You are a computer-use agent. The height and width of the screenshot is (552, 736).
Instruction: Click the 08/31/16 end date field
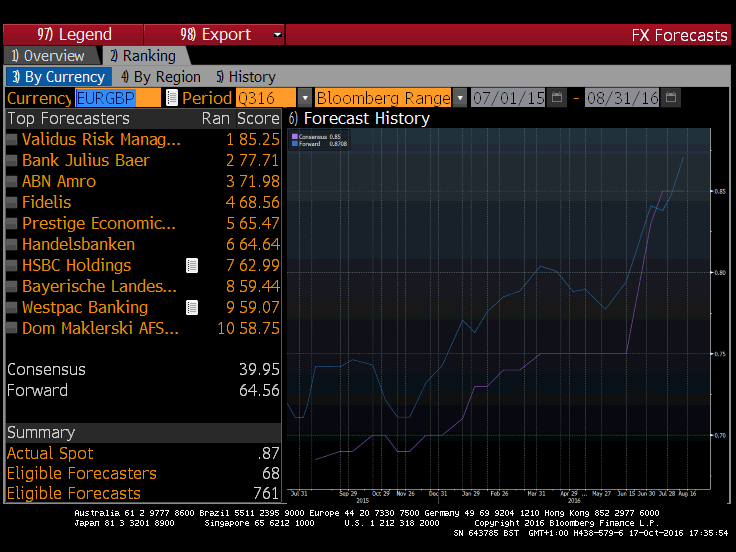[x=622, y=98]
